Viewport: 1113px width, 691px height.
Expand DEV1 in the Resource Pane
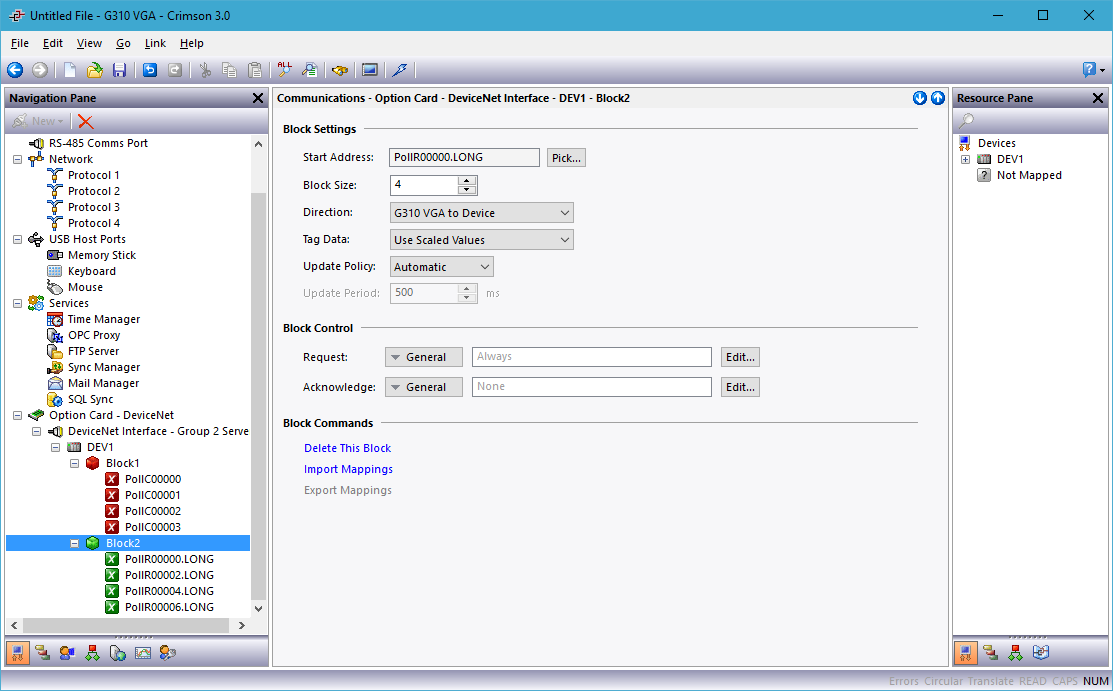965,159
